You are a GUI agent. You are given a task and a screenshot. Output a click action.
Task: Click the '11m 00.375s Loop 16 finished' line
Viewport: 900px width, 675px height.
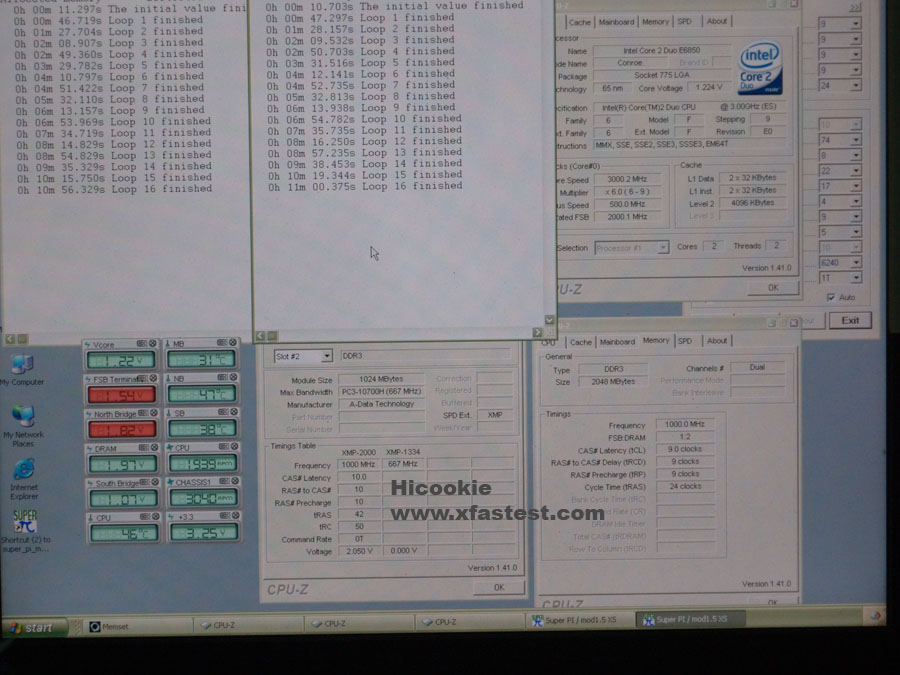(364, 187)
